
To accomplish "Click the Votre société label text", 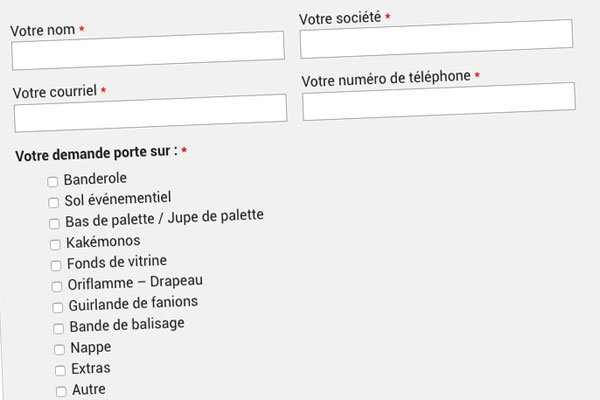I will (x=339, y=18).
